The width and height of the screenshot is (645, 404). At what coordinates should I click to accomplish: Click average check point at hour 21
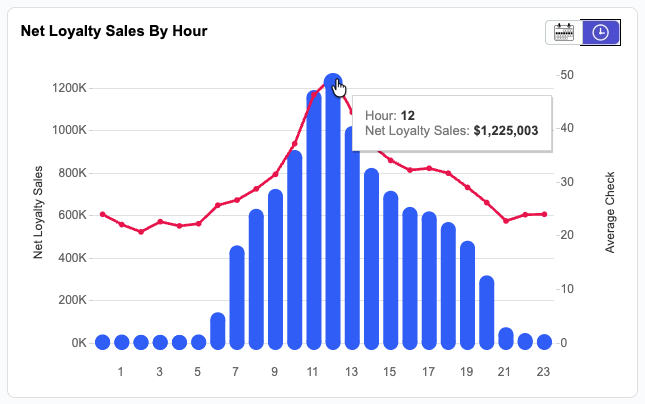pos(506,221)
